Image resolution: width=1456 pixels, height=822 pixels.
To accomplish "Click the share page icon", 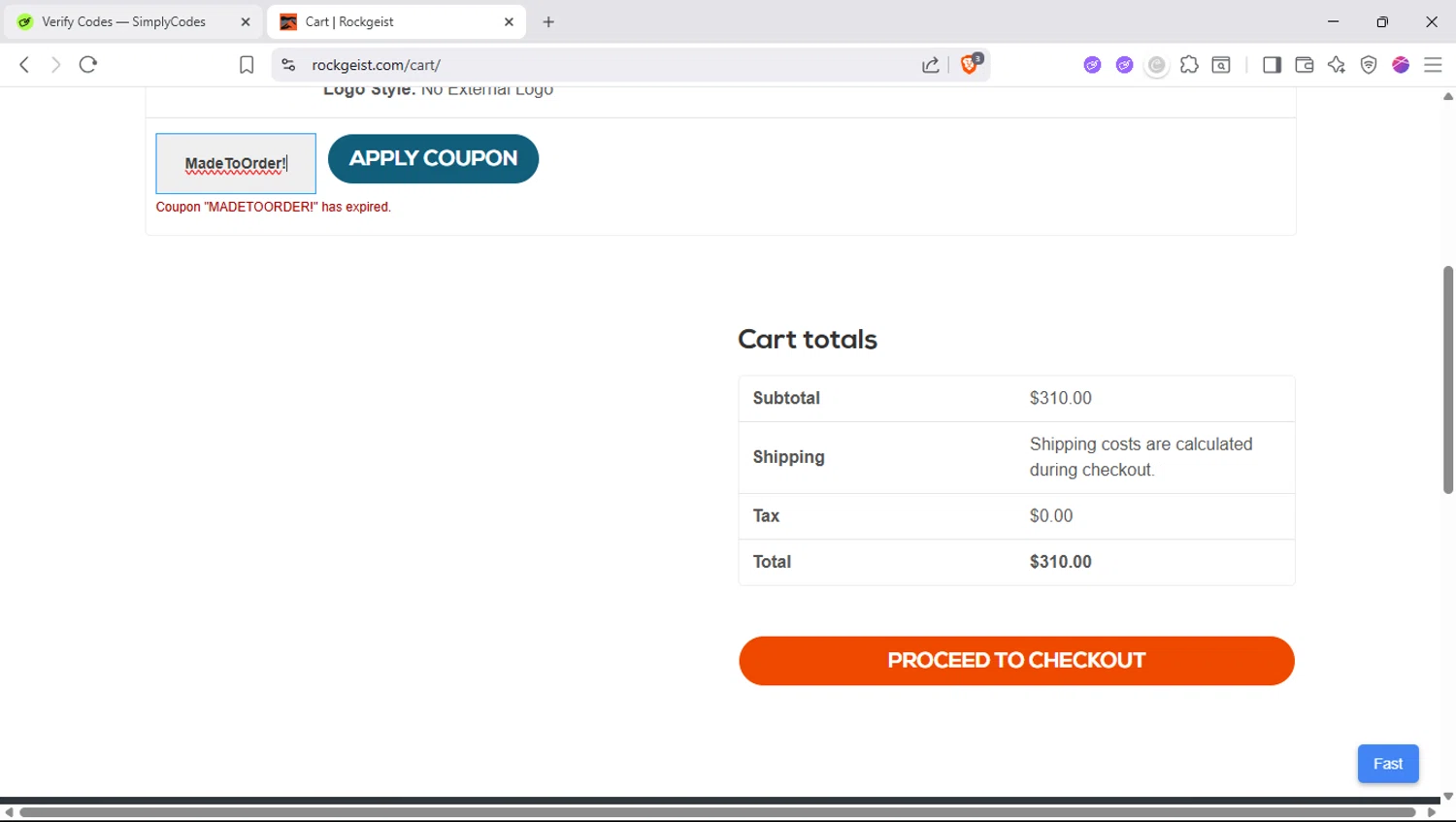I will [931, 65].
